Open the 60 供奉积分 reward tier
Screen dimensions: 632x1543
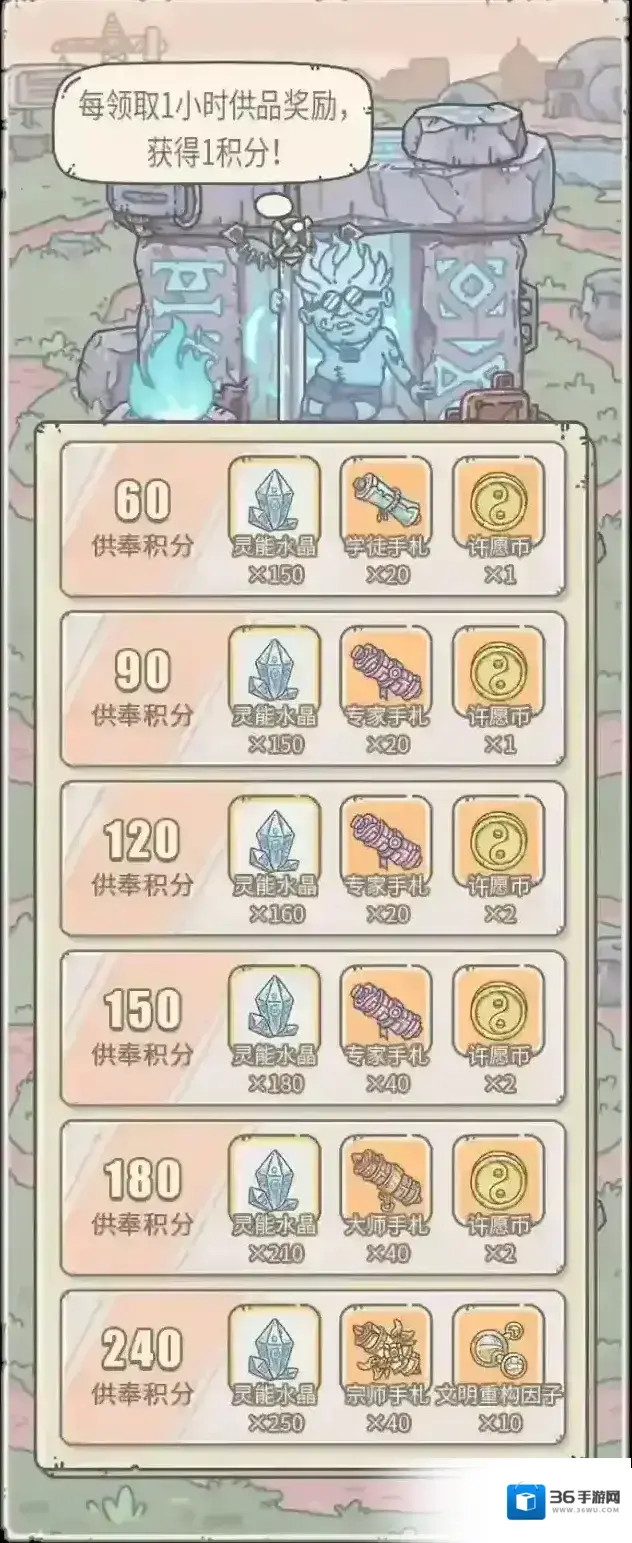coord(313,520)
